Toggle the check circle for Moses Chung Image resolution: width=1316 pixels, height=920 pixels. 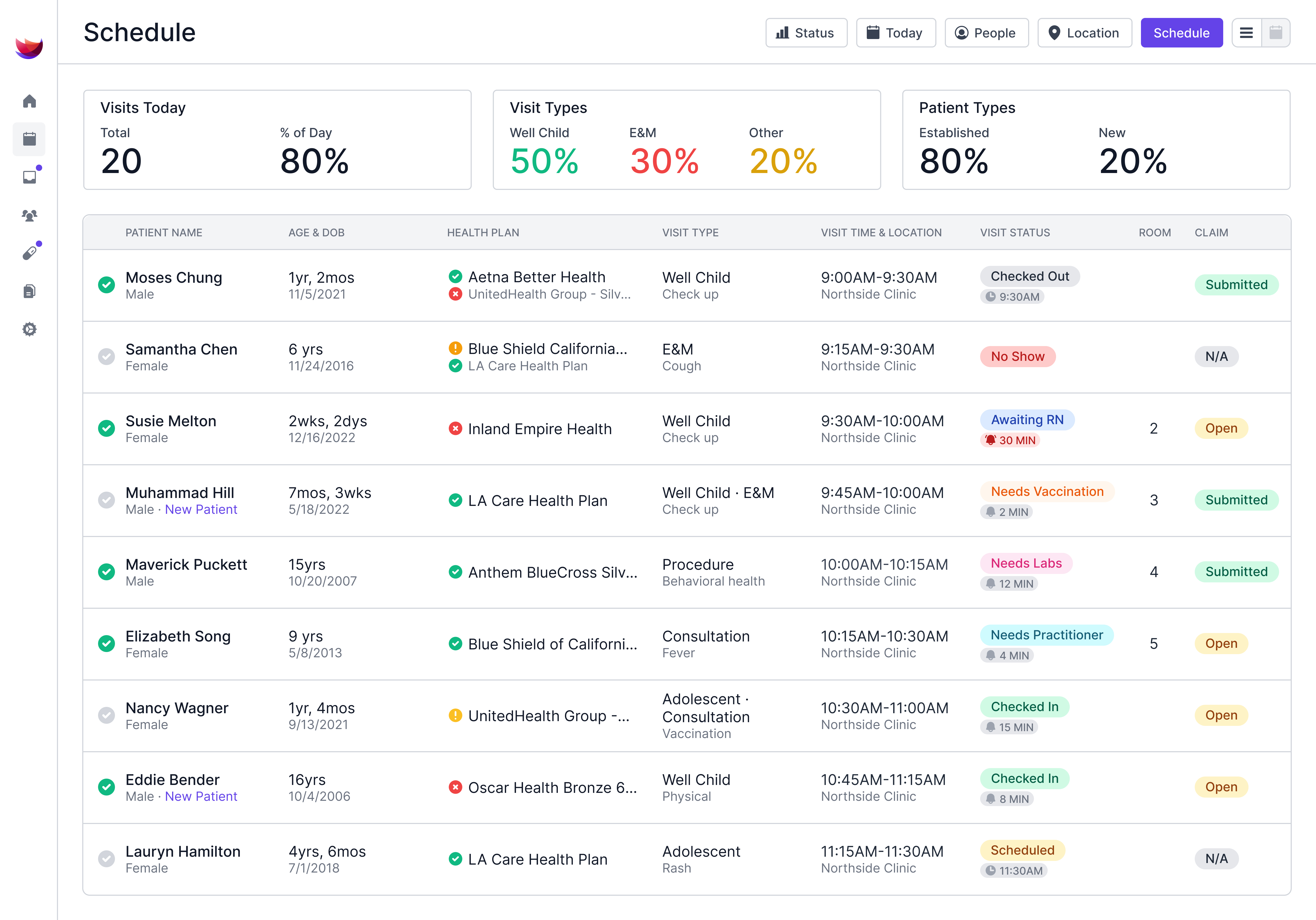[x=106, y=285]
